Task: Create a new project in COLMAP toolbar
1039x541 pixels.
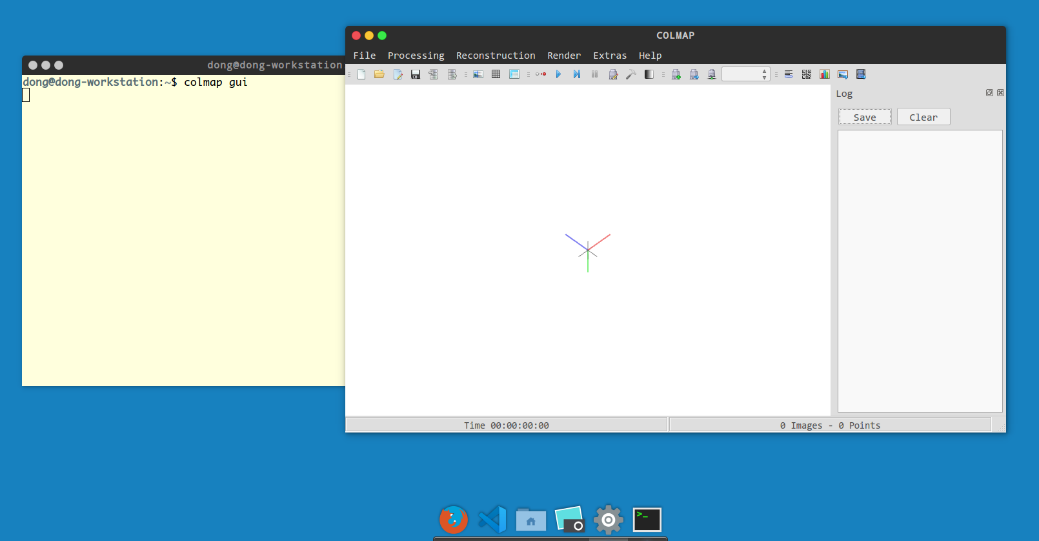Action: 361,74
